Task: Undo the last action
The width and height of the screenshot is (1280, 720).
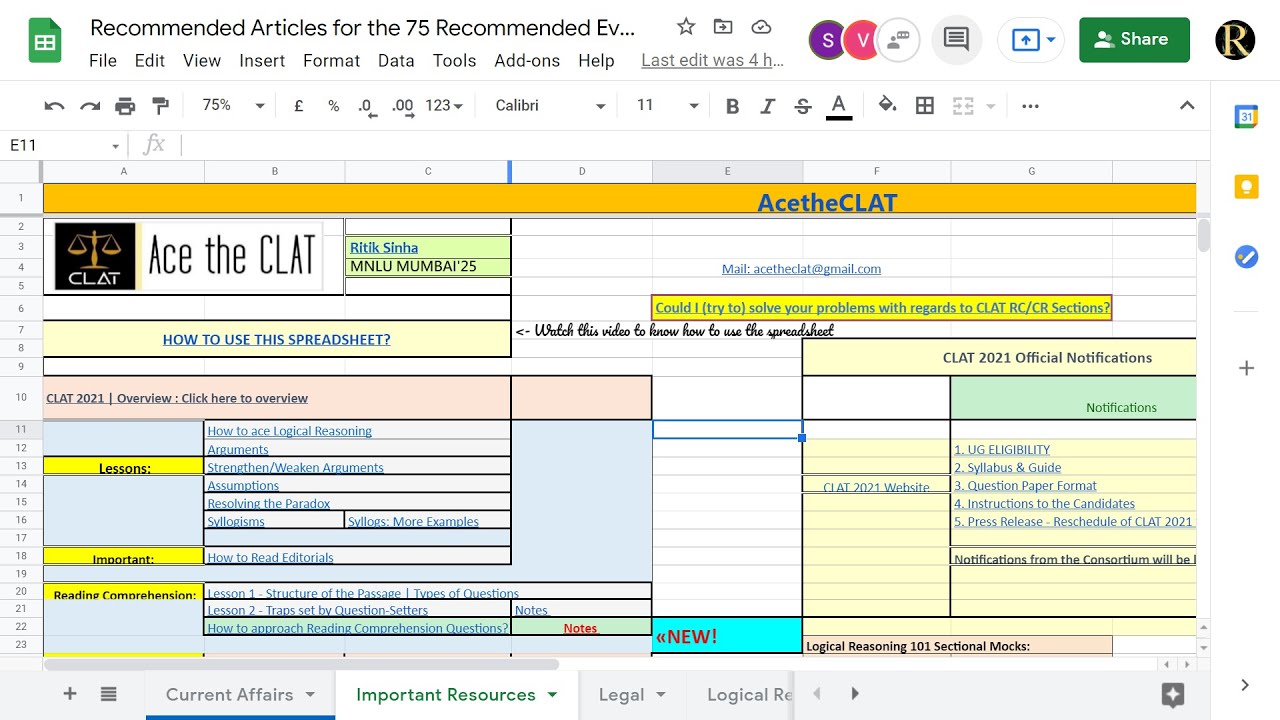Action: [x=55, y=106]
